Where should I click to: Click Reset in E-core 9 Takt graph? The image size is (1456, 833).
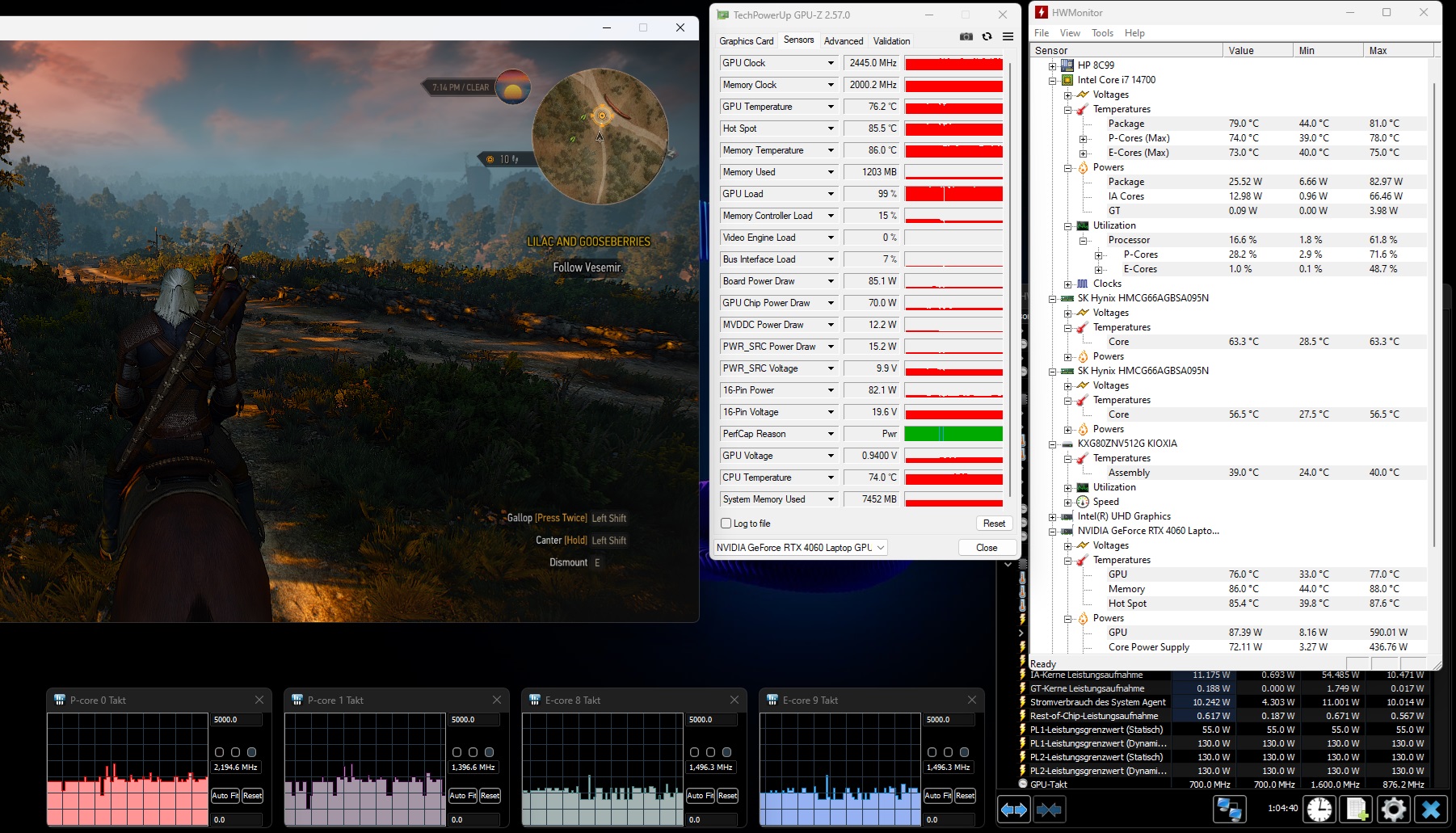coord(966,796)
